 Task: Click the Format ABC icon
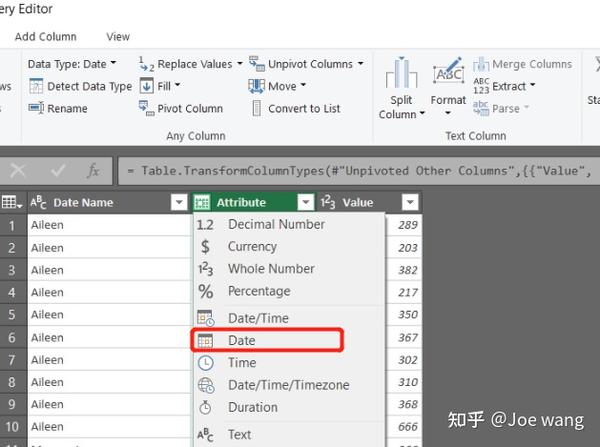click(x=448, y=72)
